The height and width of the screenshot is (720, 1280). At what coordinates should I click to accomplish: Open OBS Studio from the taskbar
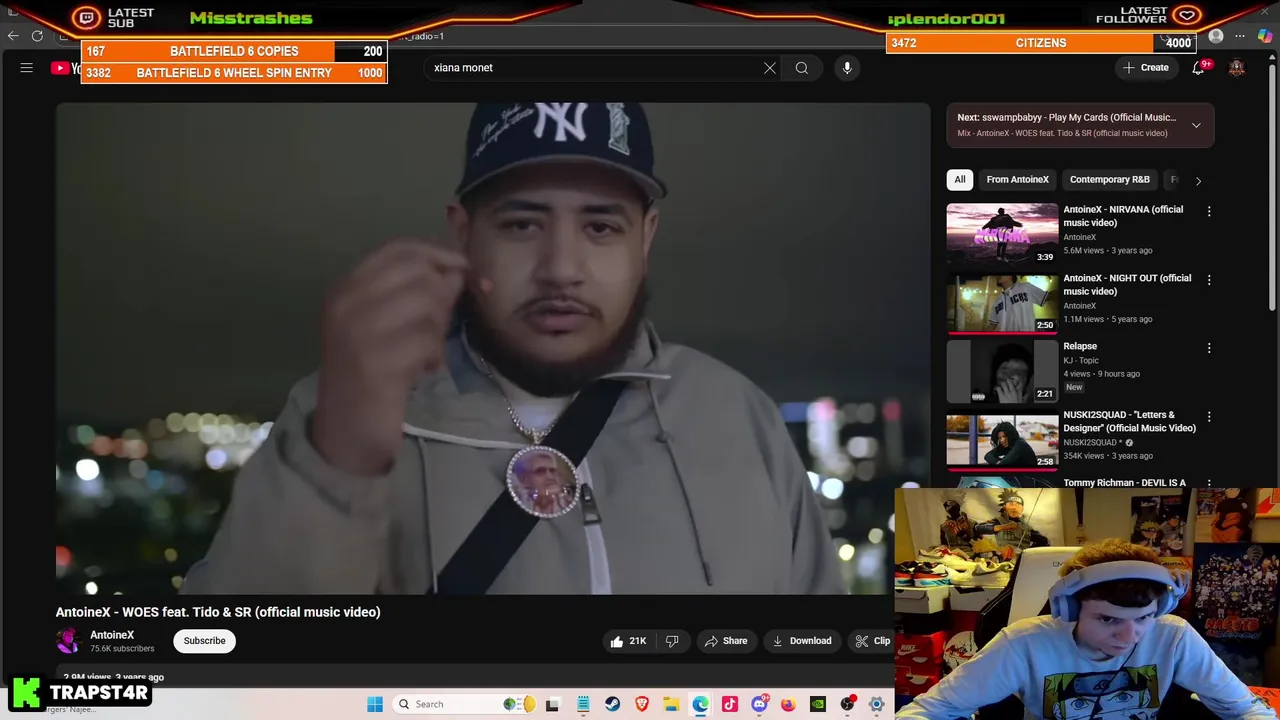(x=847, y=704)
